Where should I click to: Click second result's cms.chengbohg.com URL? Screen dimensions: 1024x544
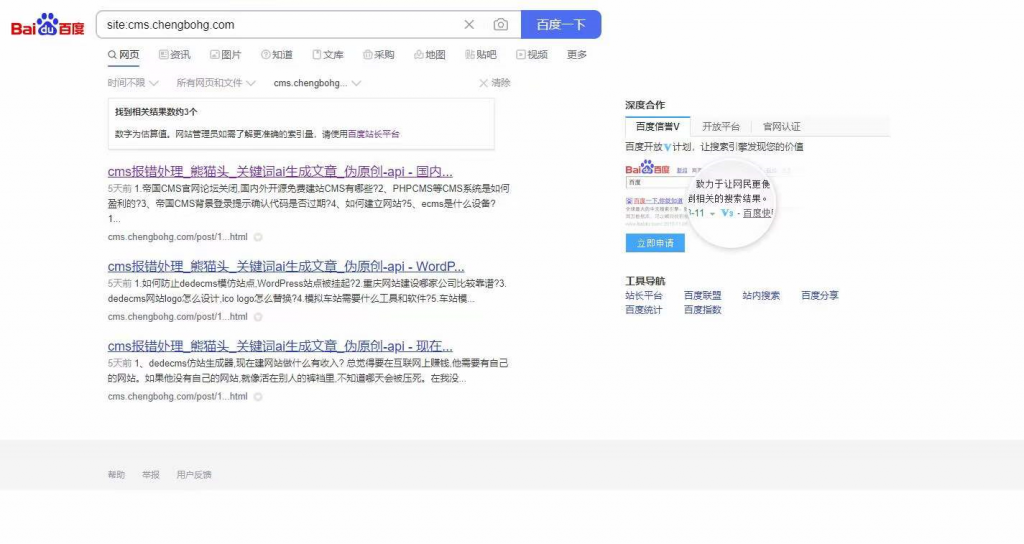178,317
